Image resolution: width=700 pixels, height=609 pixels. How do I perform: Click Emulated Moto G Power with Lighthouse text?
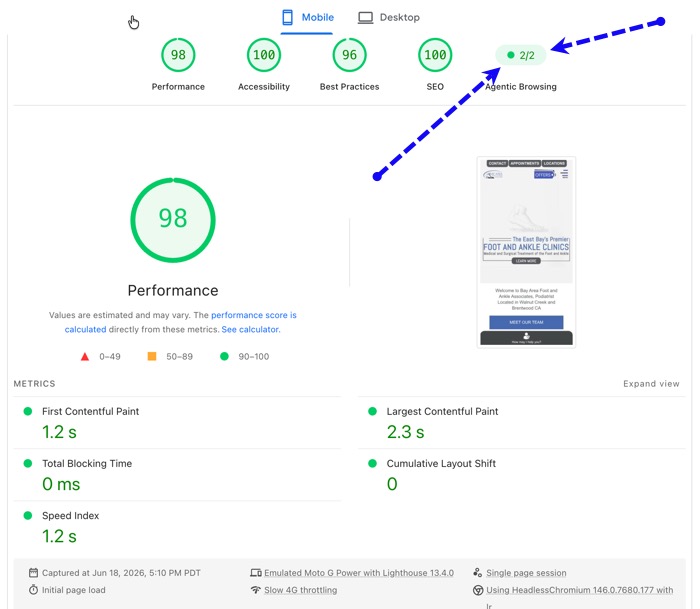(x=359, y=573)
